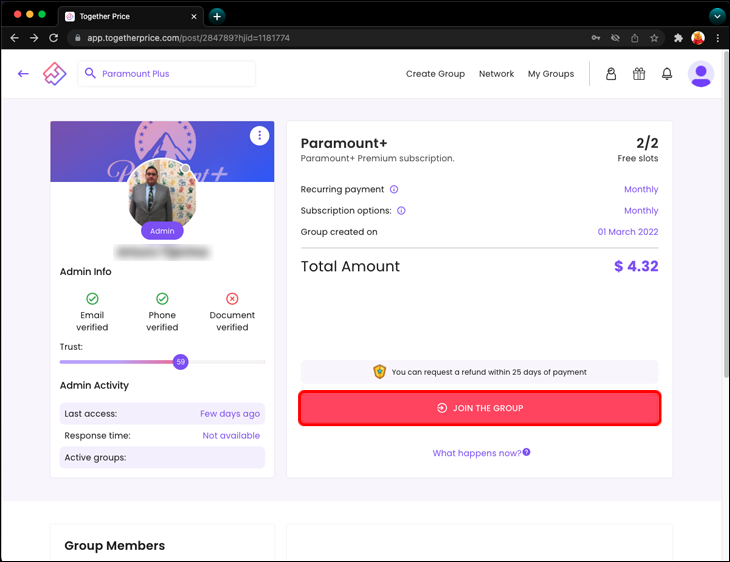
Task: Click the refund shield icon
Action: tap(379, 372)
